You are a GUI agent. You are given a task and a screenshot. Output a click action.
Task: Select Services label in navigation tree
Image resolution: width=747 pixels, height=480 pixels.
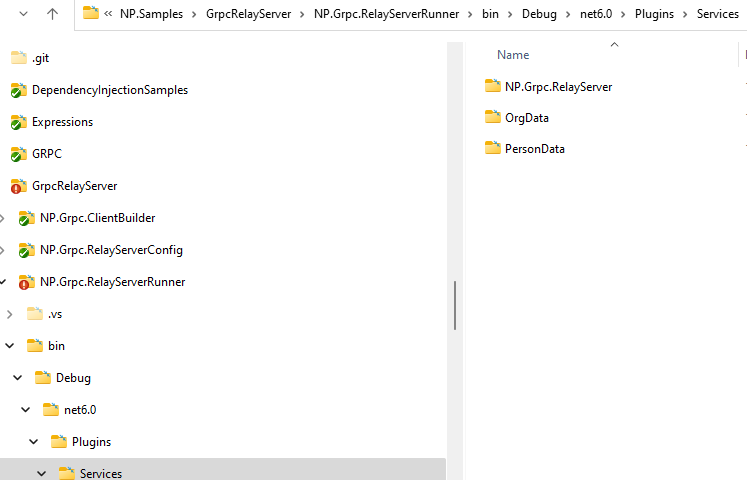(101, 473)
